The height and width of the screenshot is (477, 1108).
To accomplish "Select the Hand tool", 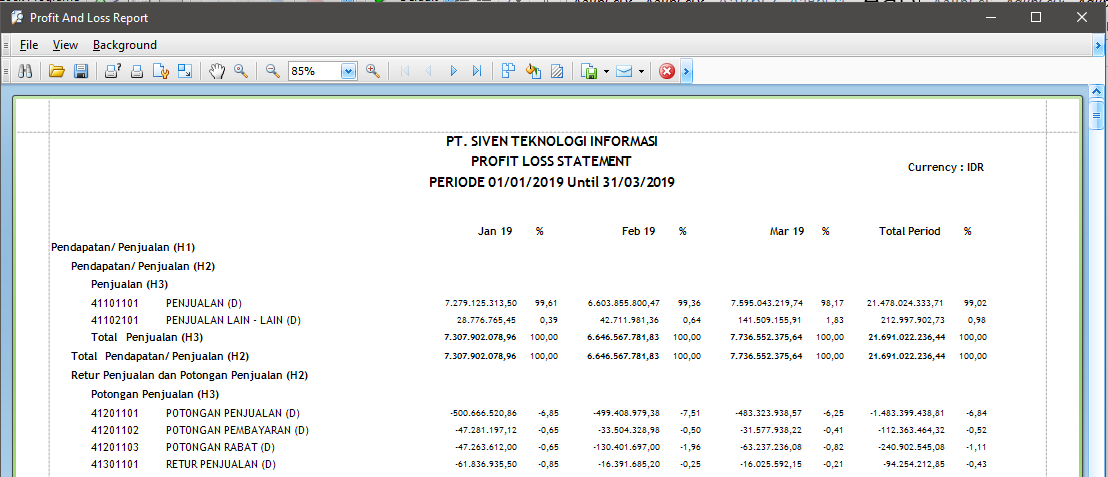I will 218,71.
